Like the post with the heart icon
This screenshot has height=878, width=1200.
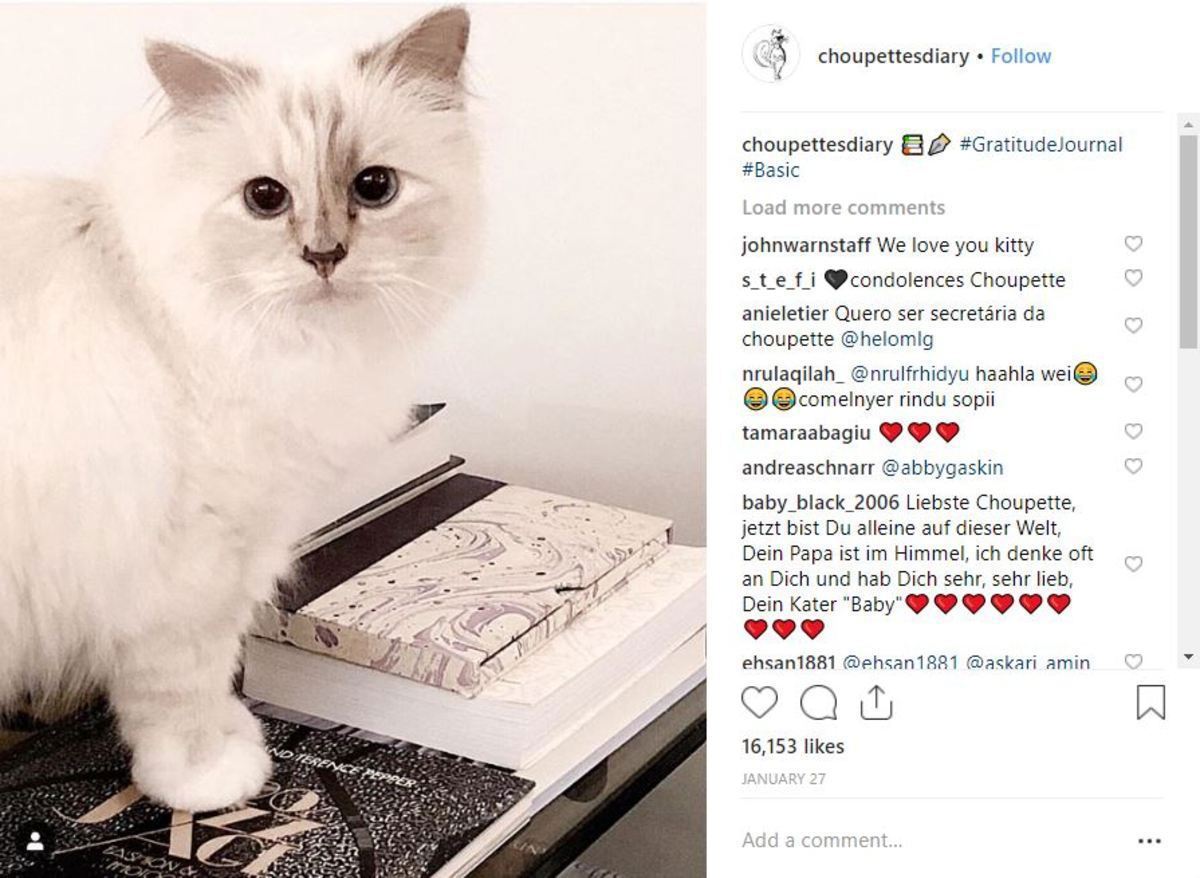tap(760, 703)
